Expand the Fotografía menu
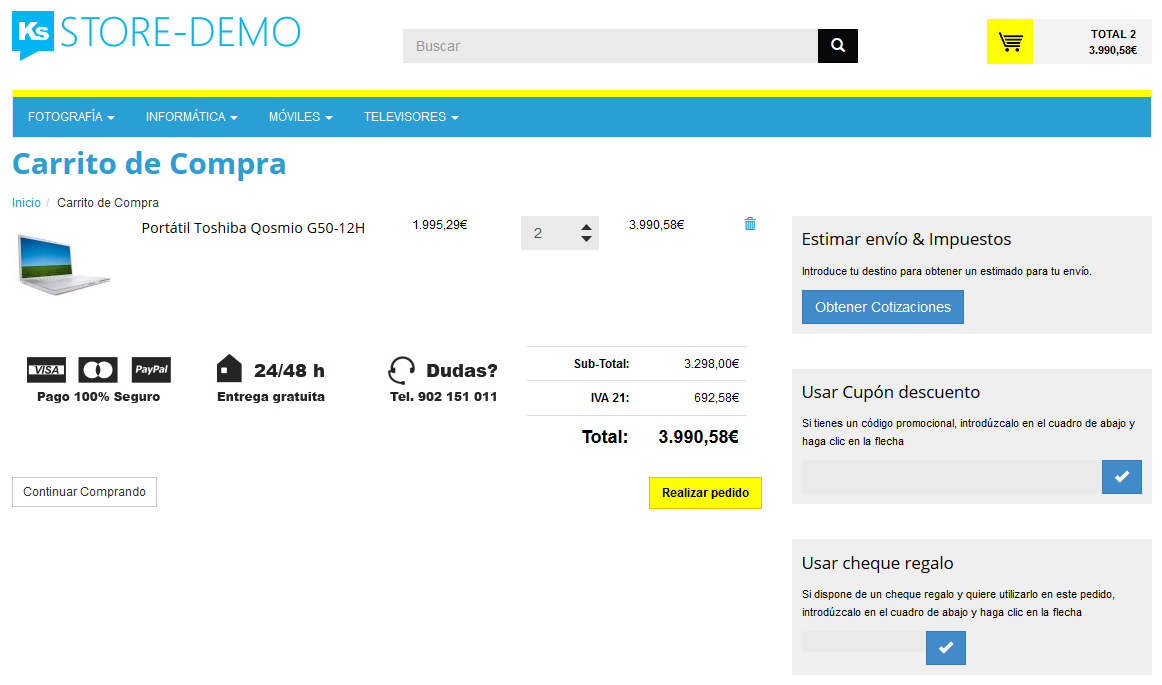This screenshot has height=685, width=1162. coord(71,117)
